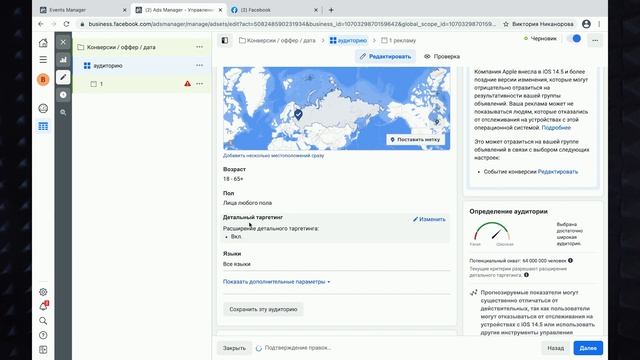Viewport: 640px width, 360px height.
Task: Open more options for ad set аудиторию
Action: tap(199, 65)
